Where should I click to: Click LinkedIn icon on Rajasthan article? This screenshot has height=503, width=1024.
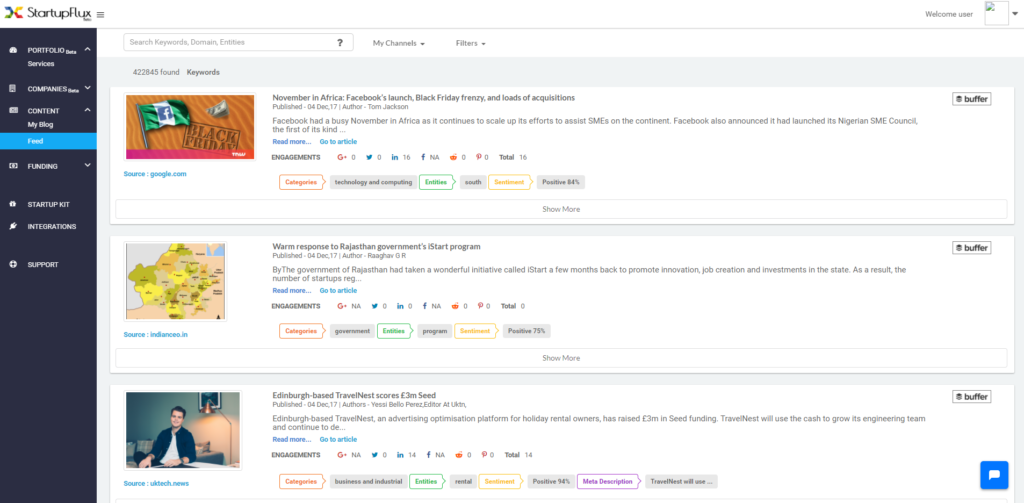tap(400, 306)
